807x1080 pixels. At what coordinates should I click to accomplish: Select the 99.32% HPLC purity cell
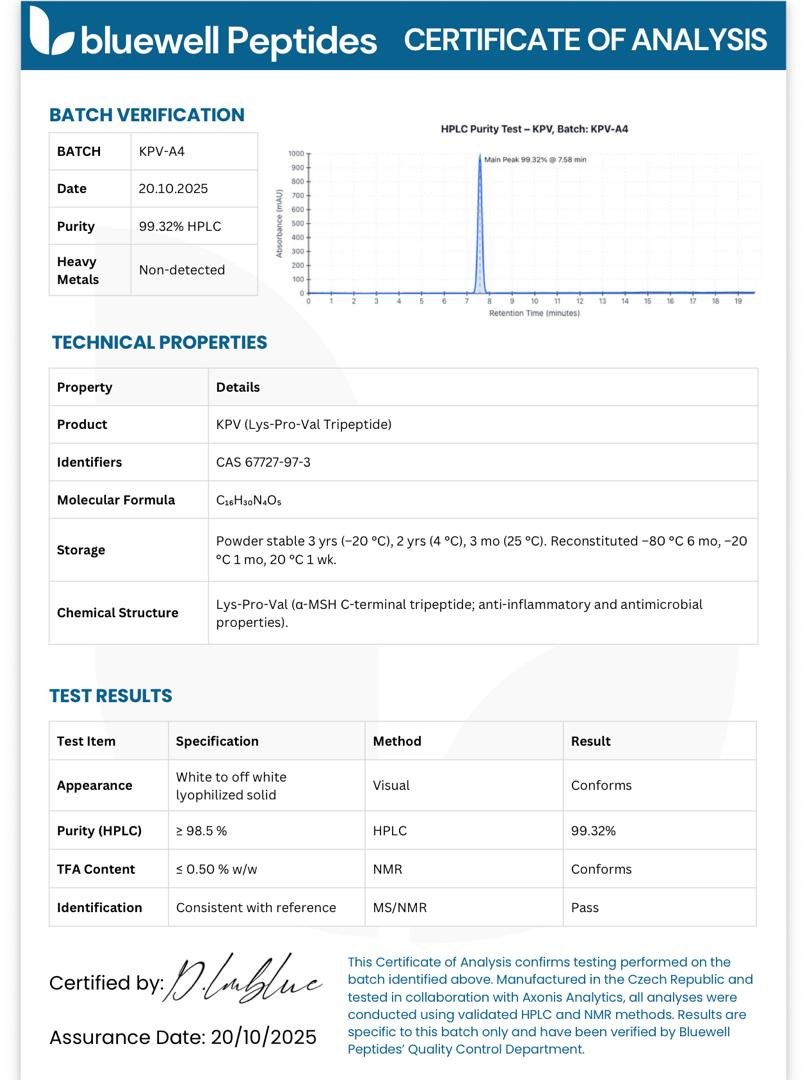pyautogui.click(x=194, y=226)
